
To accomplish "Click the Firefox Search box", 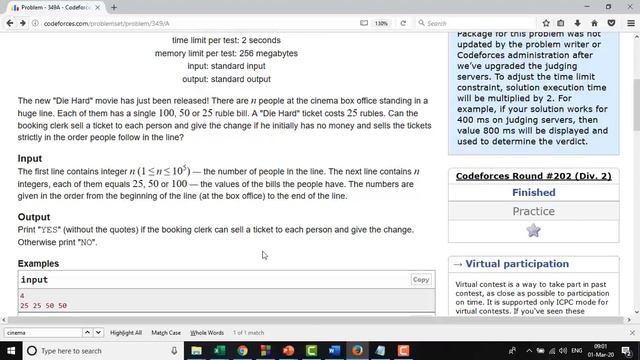I will tap(476, 23).
